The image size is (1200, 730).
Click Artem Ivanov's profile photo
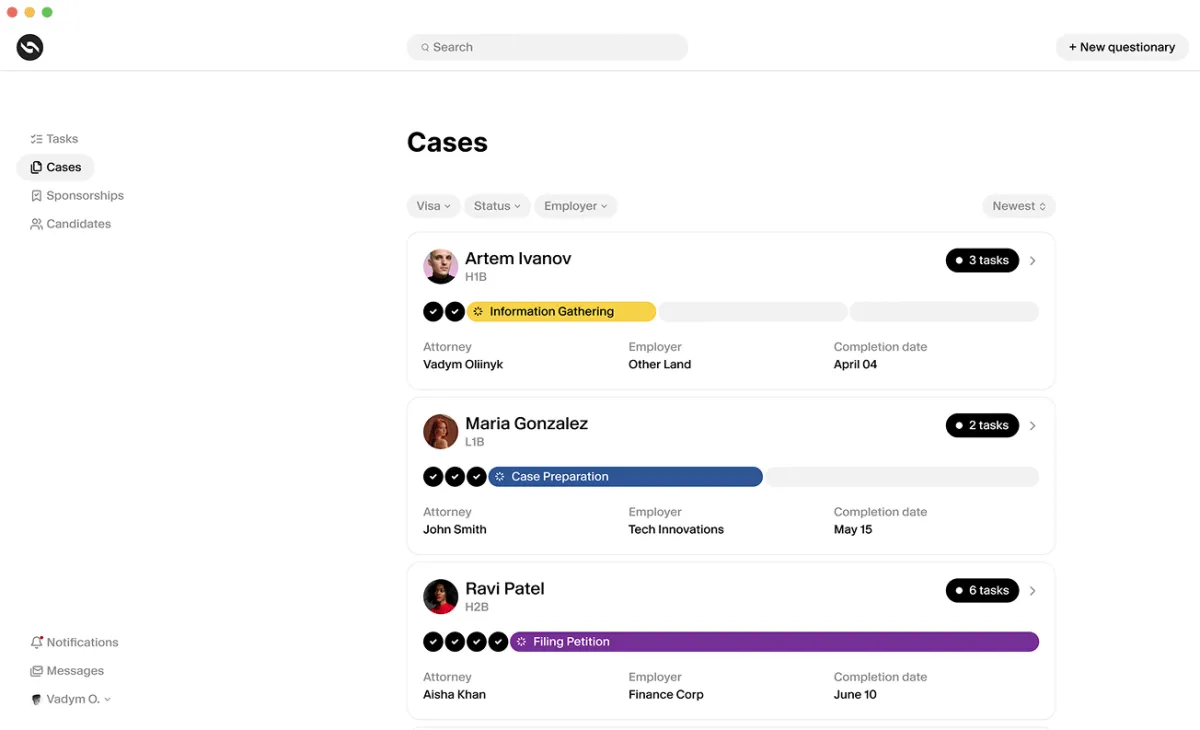(x=440, y=267)
